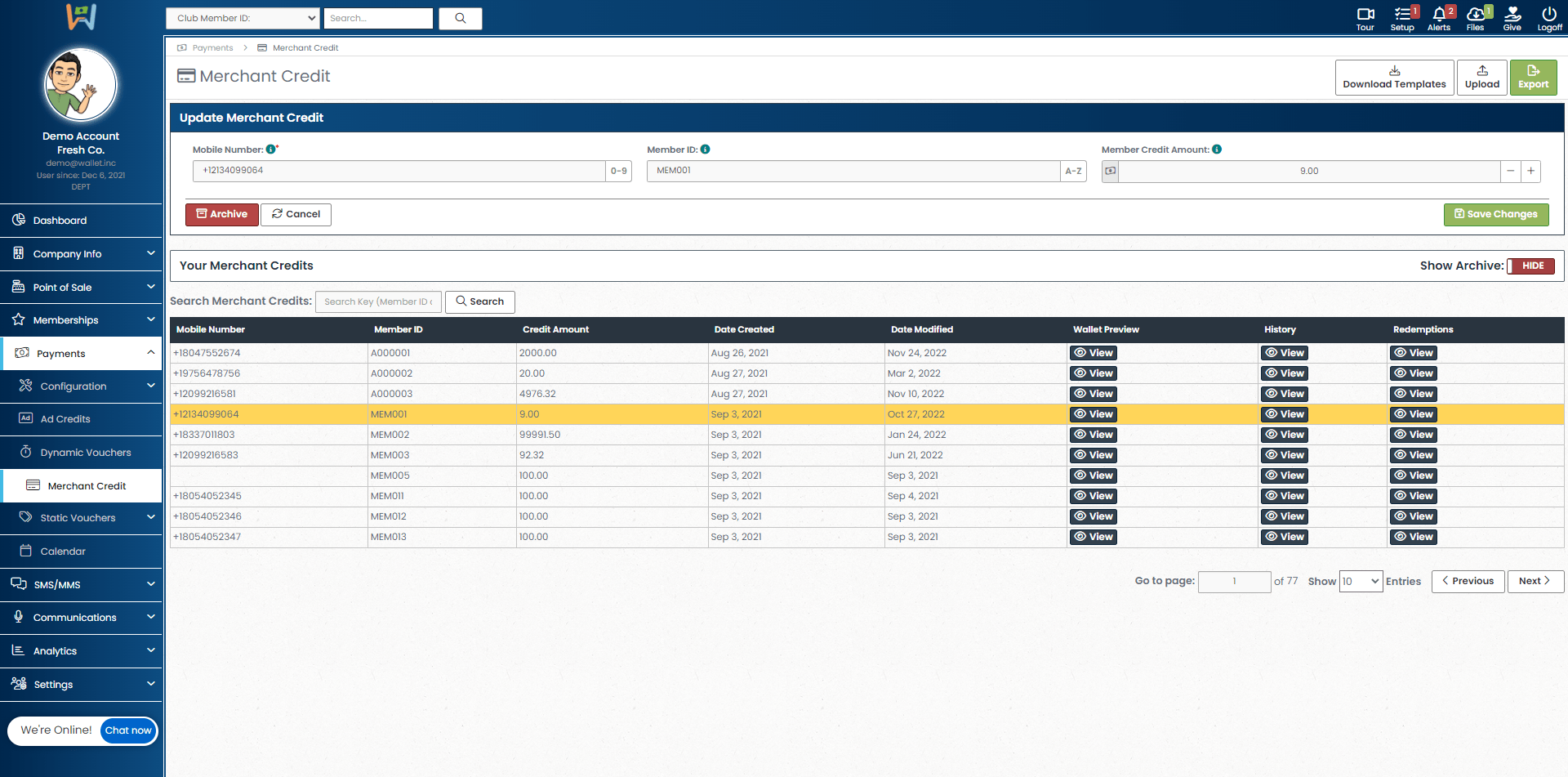
Task: Click the red Archive button
Action: pos(222,214)
